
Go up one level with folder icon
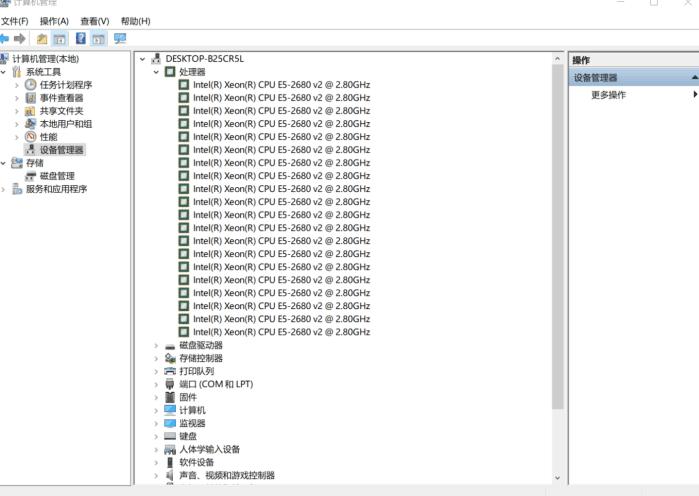pos(42,39)
